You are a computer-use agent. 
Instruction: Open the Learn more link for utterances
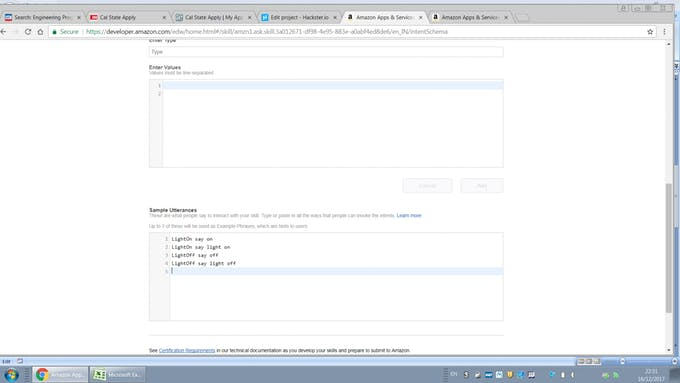[409, 216]
